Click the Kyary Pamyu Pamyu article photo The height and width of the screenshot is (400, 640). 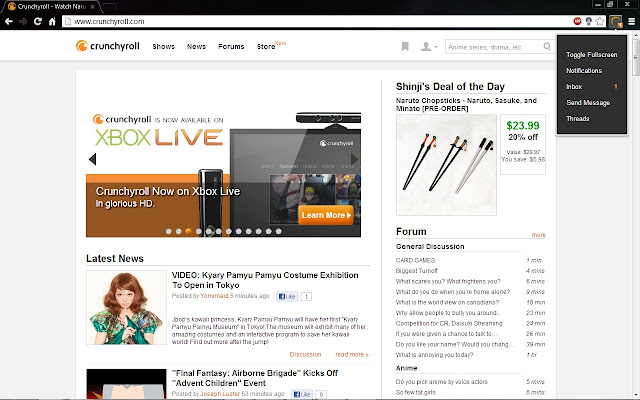(127, 307)
